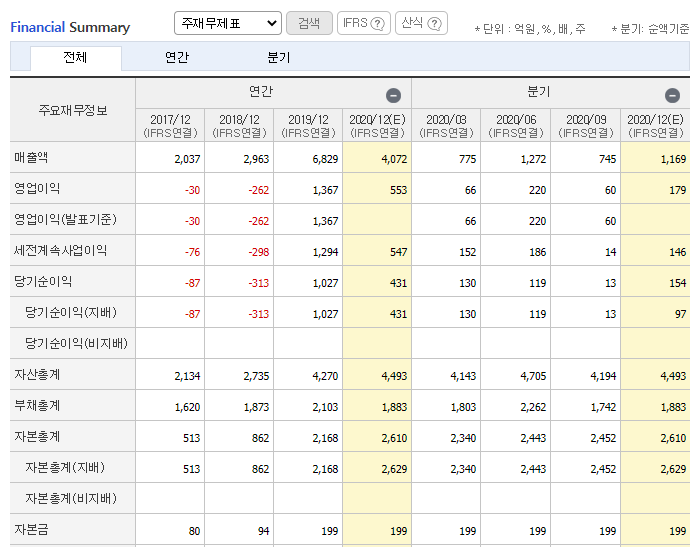The image size is (696, 547).
Task: Switch to the 연간 tab
Action: pos(177,58)
